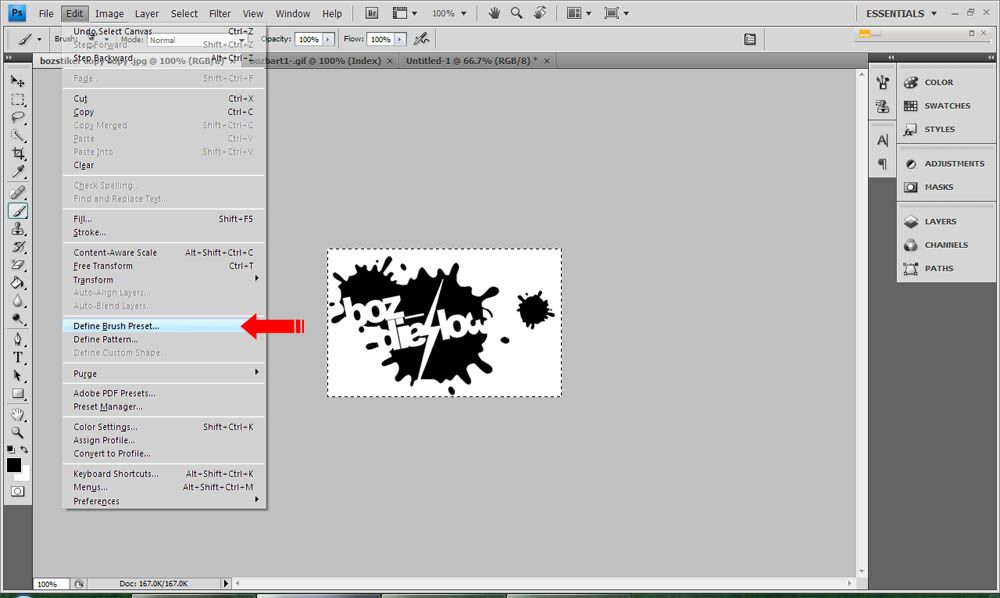
Task: Click the status bar zoom percentage field
Action: click(50, 583)
